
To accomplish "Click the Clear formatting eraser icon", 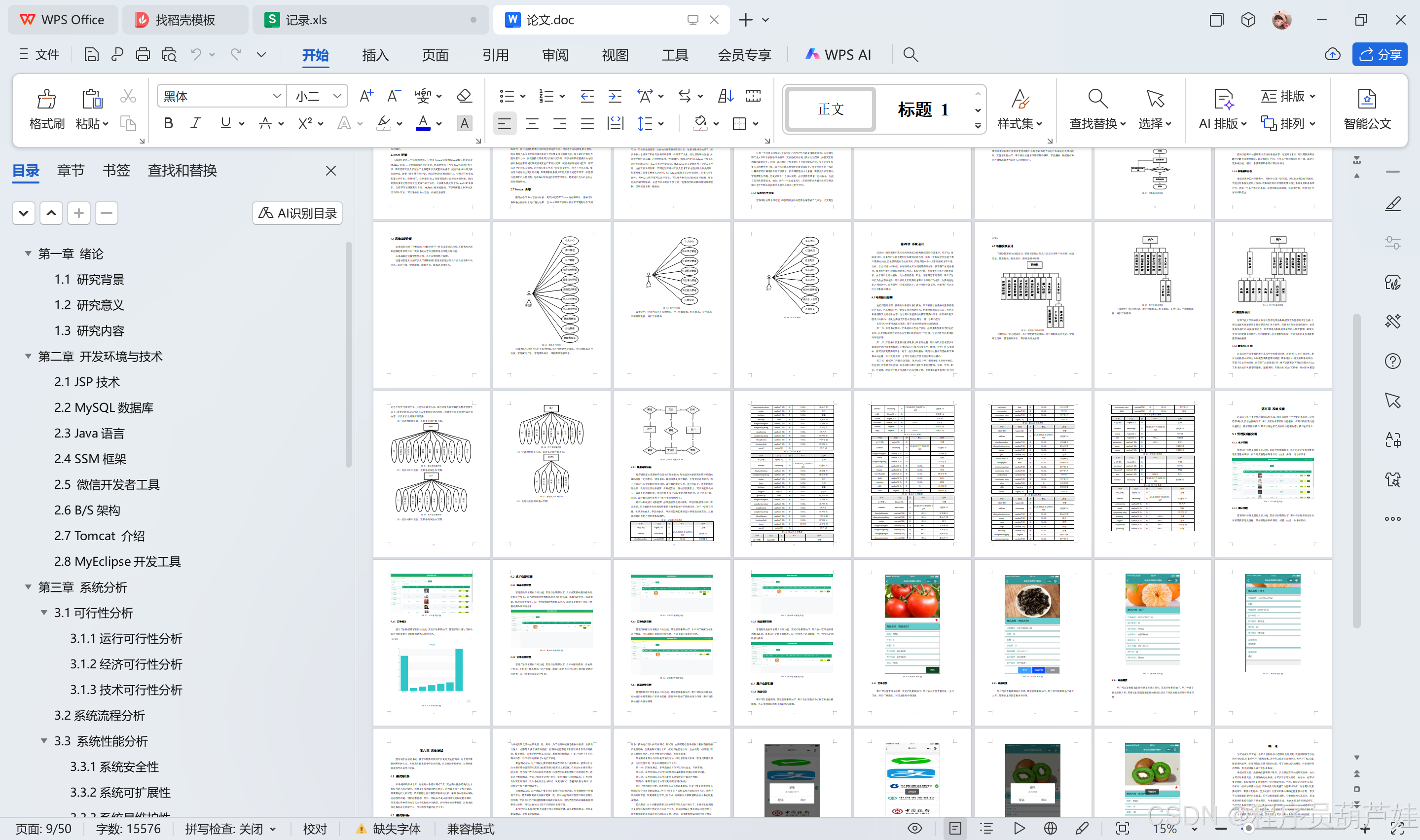I will pos(464,96).
